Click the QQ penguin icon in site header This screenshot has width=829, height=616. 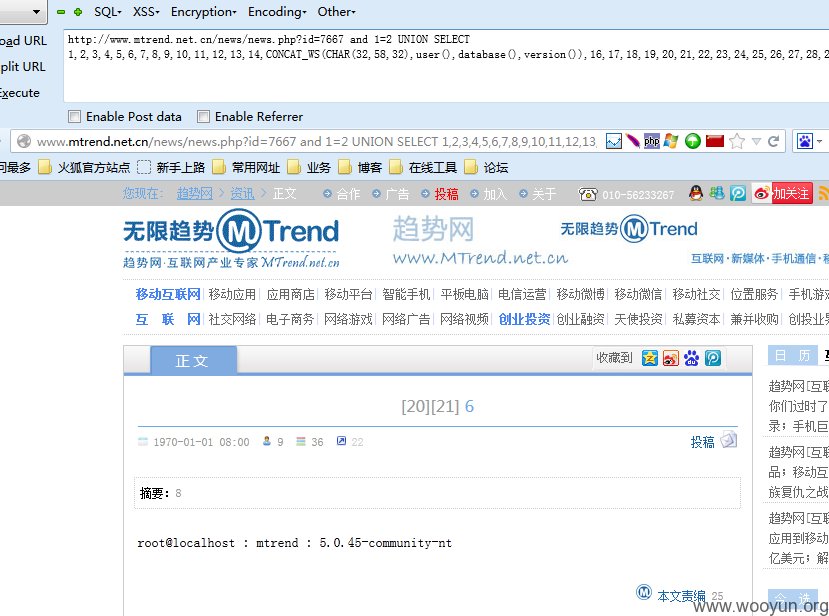696,194
